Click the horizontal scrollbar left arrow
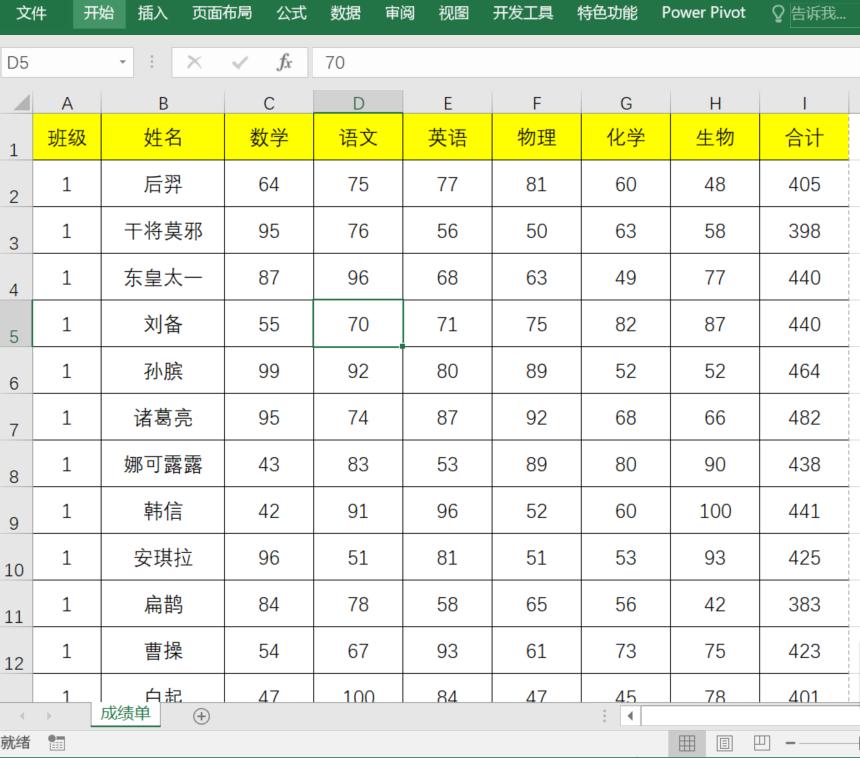This screenshot has width=860, height=758. pos(629,716)
